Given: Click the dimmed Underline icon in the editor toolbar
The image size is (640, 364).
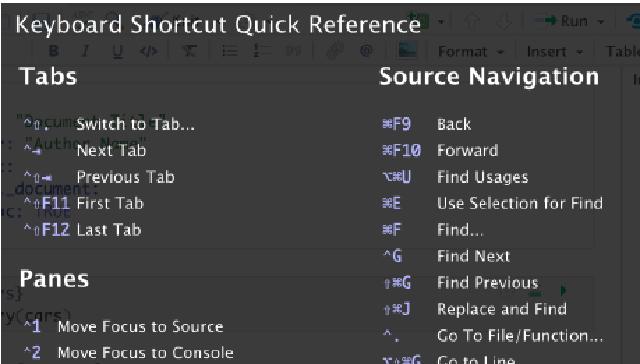Looking at the screenshot, I should pos(118,51).
